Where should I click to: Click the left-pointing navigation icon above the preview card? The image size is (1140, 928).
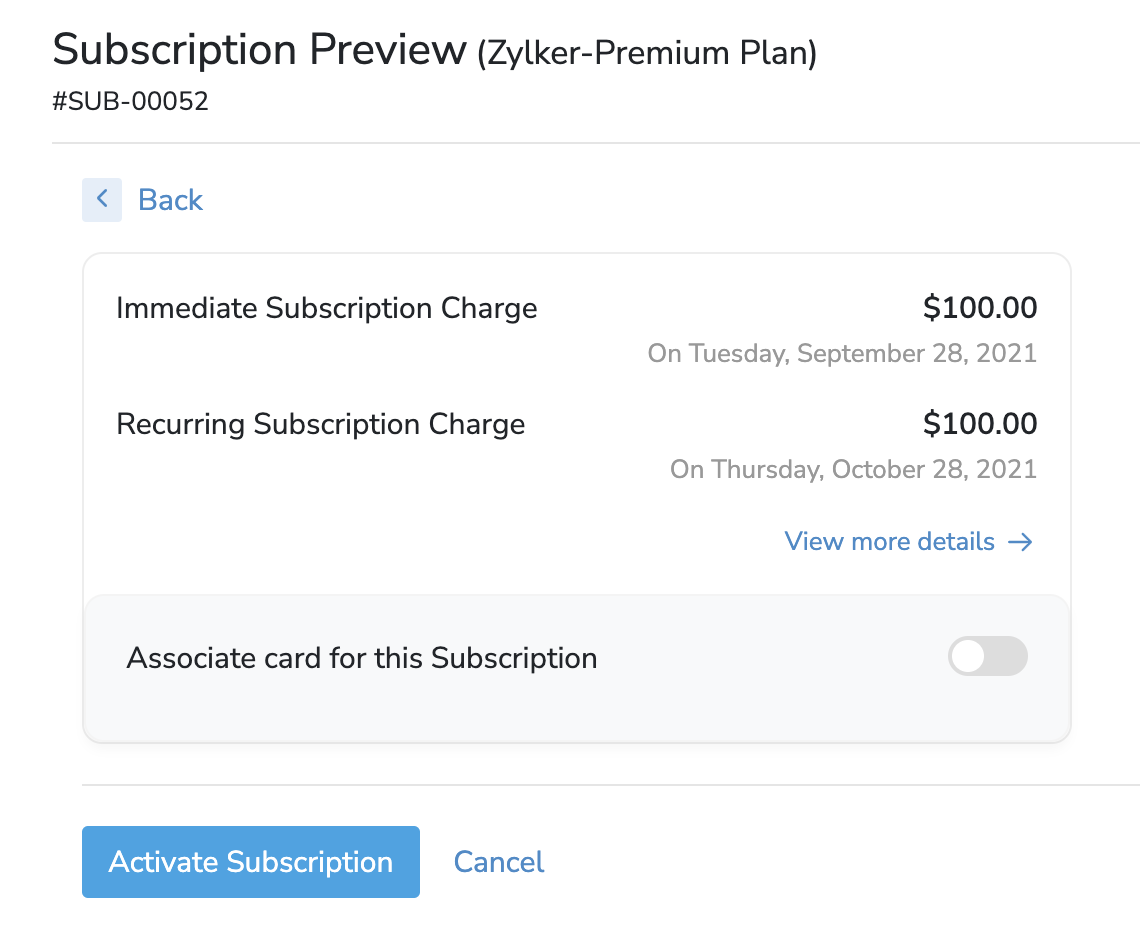(102, 199)
